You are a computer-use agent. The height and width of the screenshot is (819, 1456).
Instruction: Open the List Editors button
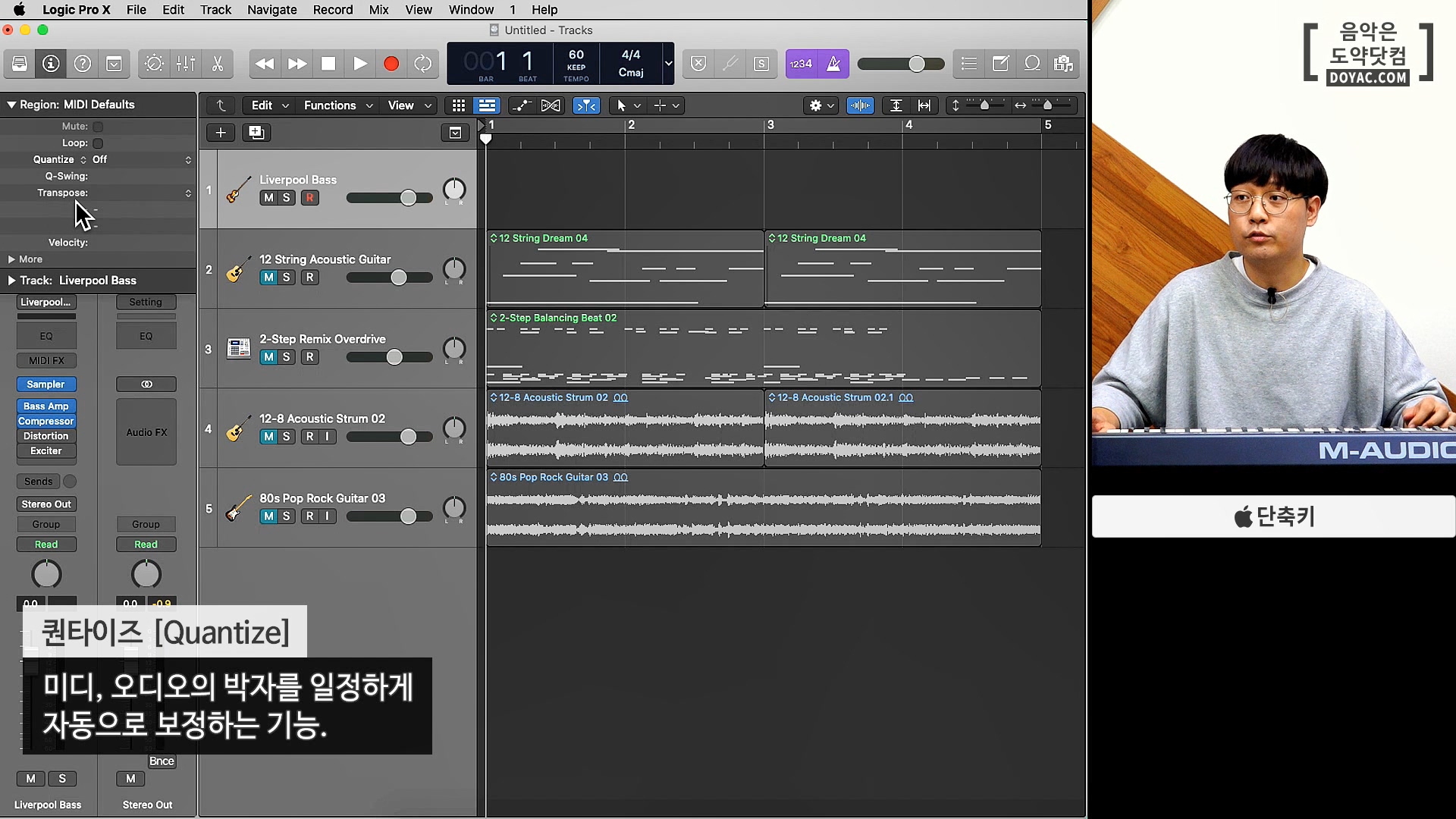click(x=968, y=64)
